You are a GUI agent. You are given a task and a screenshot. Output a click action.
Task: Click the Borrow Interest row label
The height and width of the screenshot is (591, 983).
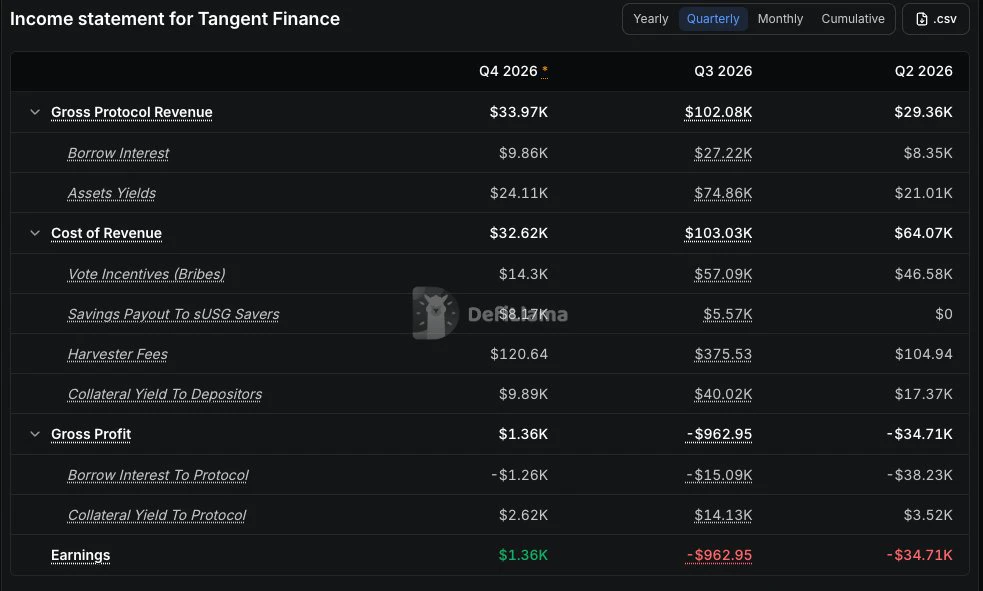click(x=118, y=153)
